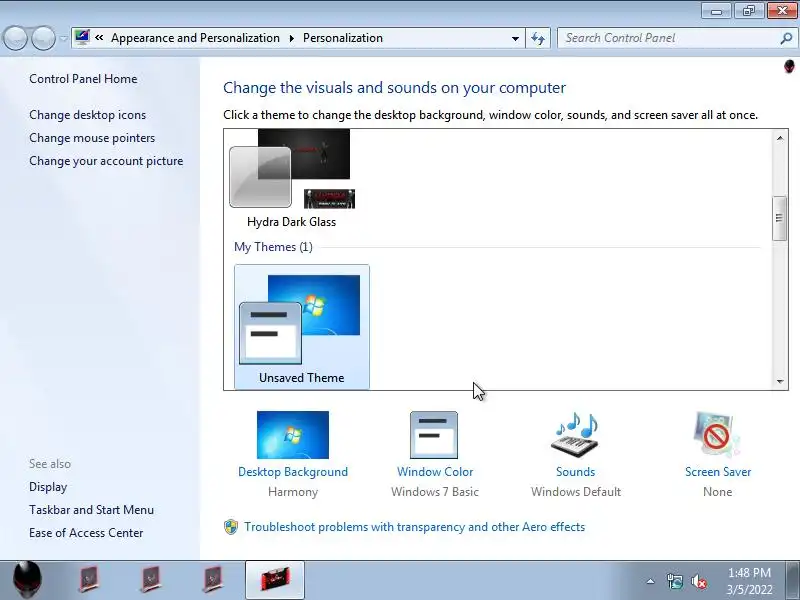Click the network tray icon
800x600 pixels.
click(674, 581)
